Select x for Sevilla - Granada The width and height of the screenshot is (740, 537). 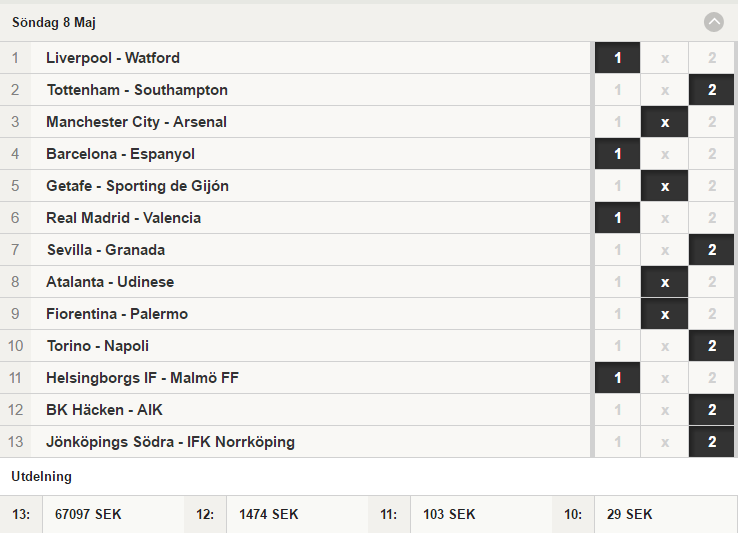click(664, 250)
